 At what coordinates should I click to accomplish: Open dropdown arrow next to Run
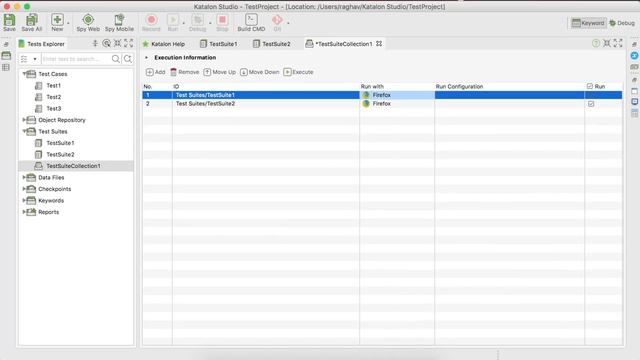(x=183, y=23)
